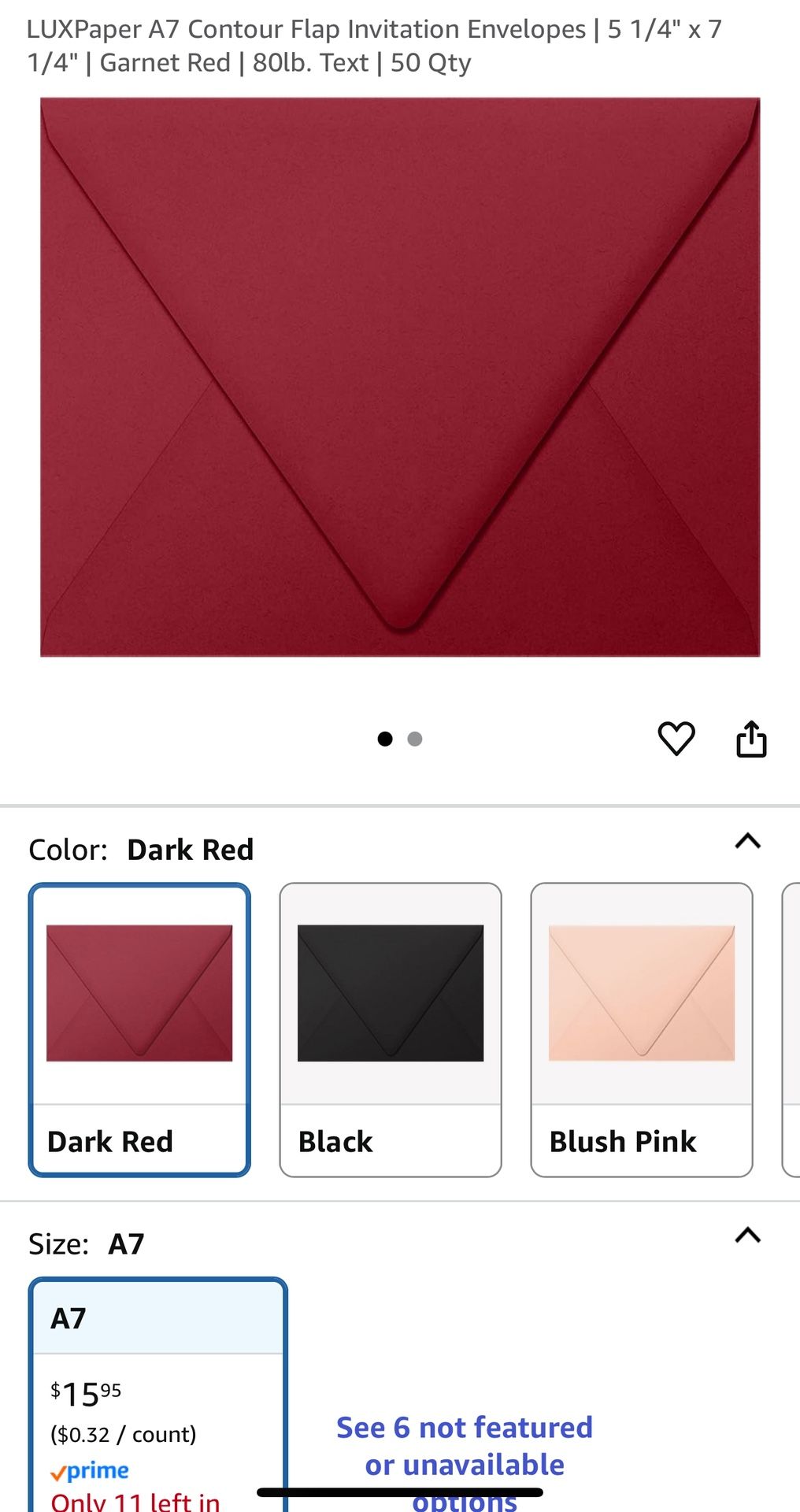The height and width of the screenshot is (1512, 800).
Task: Tap the Blush Pink label
Action: 623,1141
